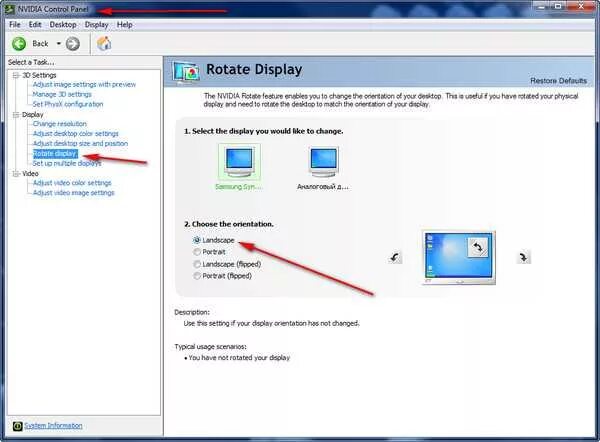Open Adjust desktop color settings
600x442 pixels.
pos(76,134)
